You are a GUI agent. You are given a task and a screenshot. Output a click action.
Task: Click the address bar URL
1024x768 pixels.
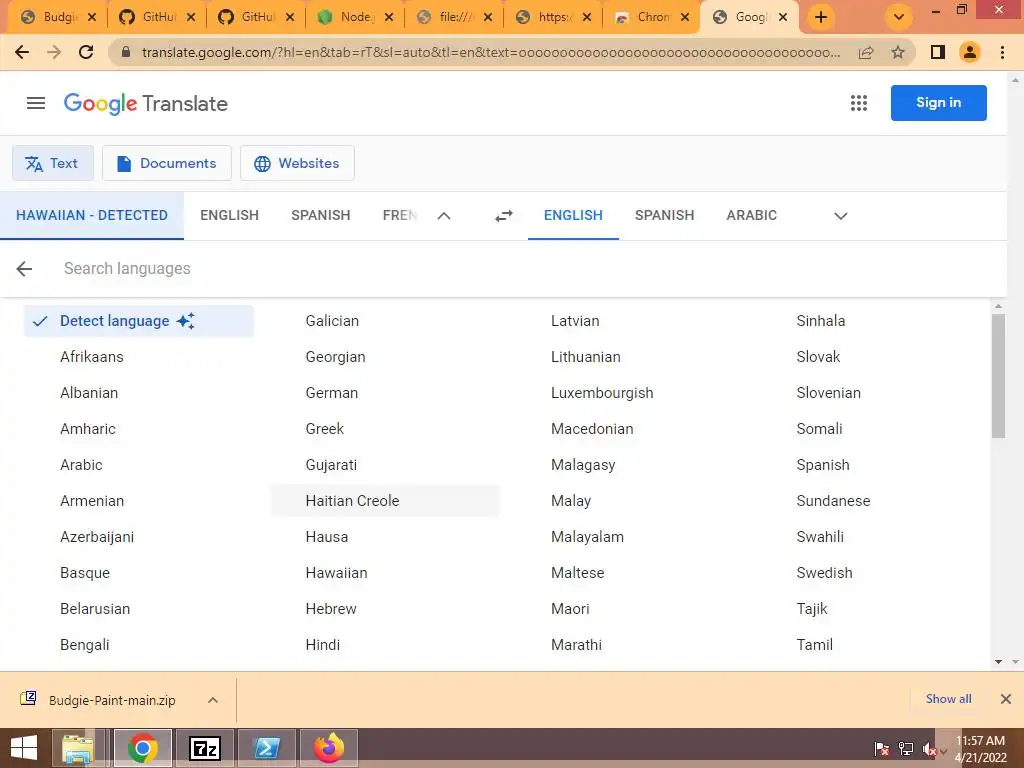[490, 52]
